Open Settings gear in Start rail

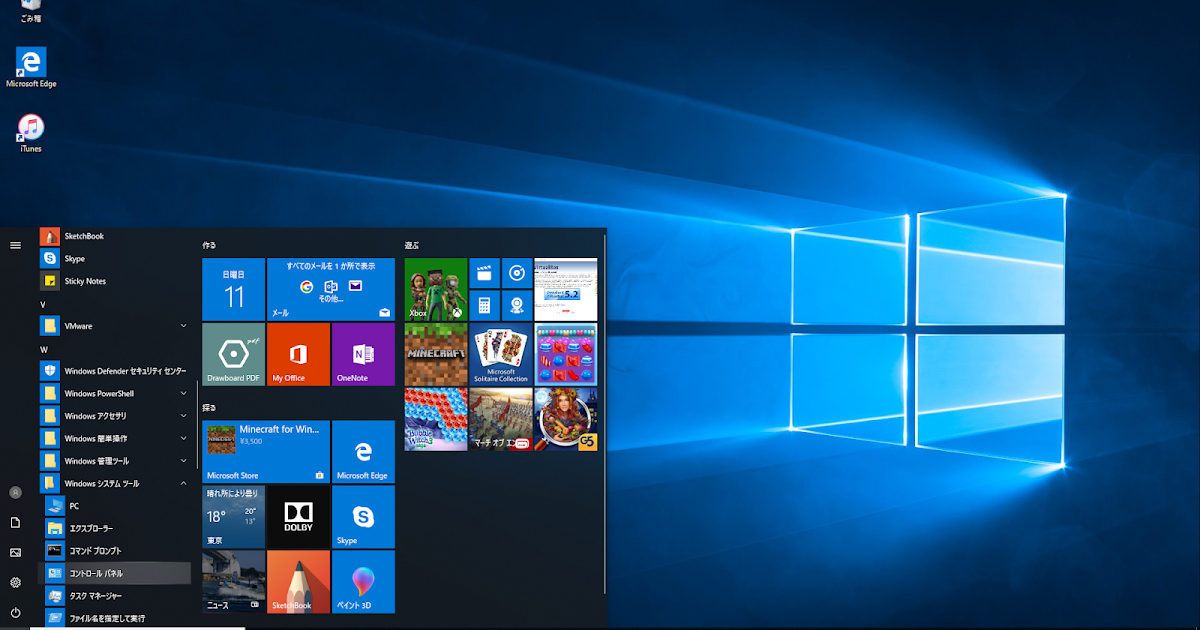(15, 582)
